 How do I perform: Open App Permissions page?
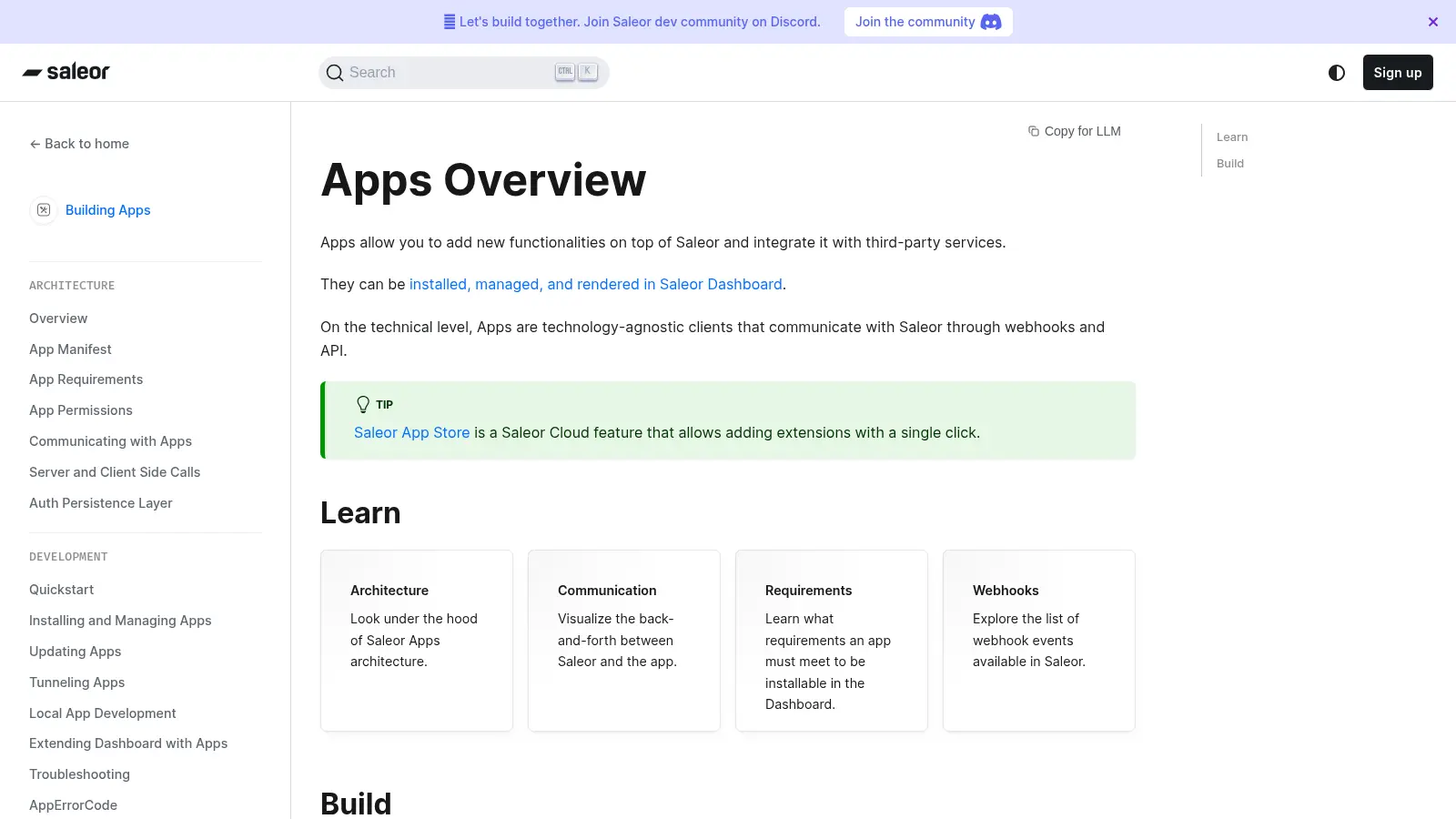coord(81,410)
